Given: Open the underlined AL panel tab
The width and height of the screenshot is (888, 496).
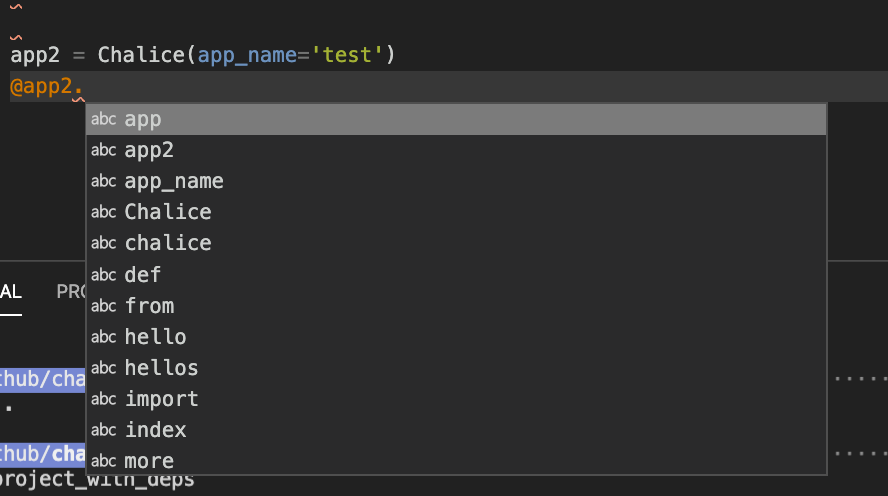Looking at the screenshot, I should pyautogui.click(x=11, y=292).
